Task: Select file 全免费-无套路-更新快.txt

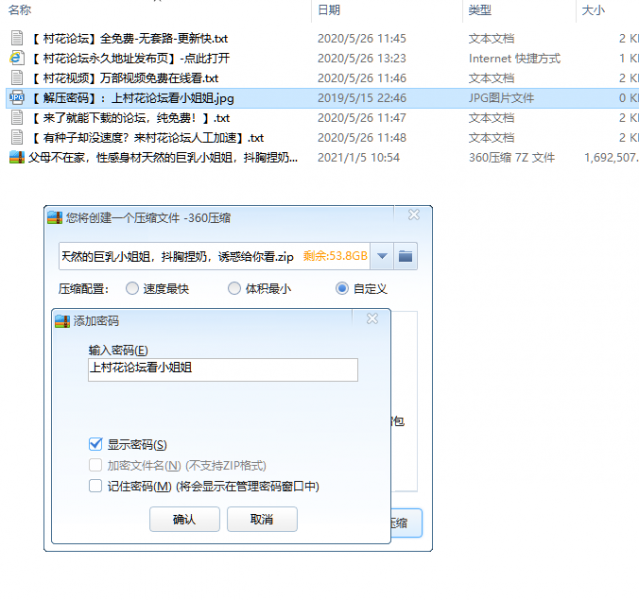Action: 130,38
